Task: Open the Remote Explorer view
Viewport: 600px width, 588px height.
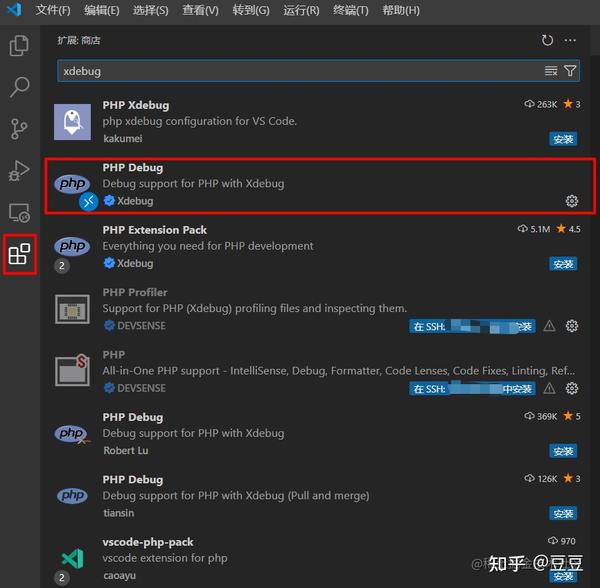Action: tap(19, 213)
